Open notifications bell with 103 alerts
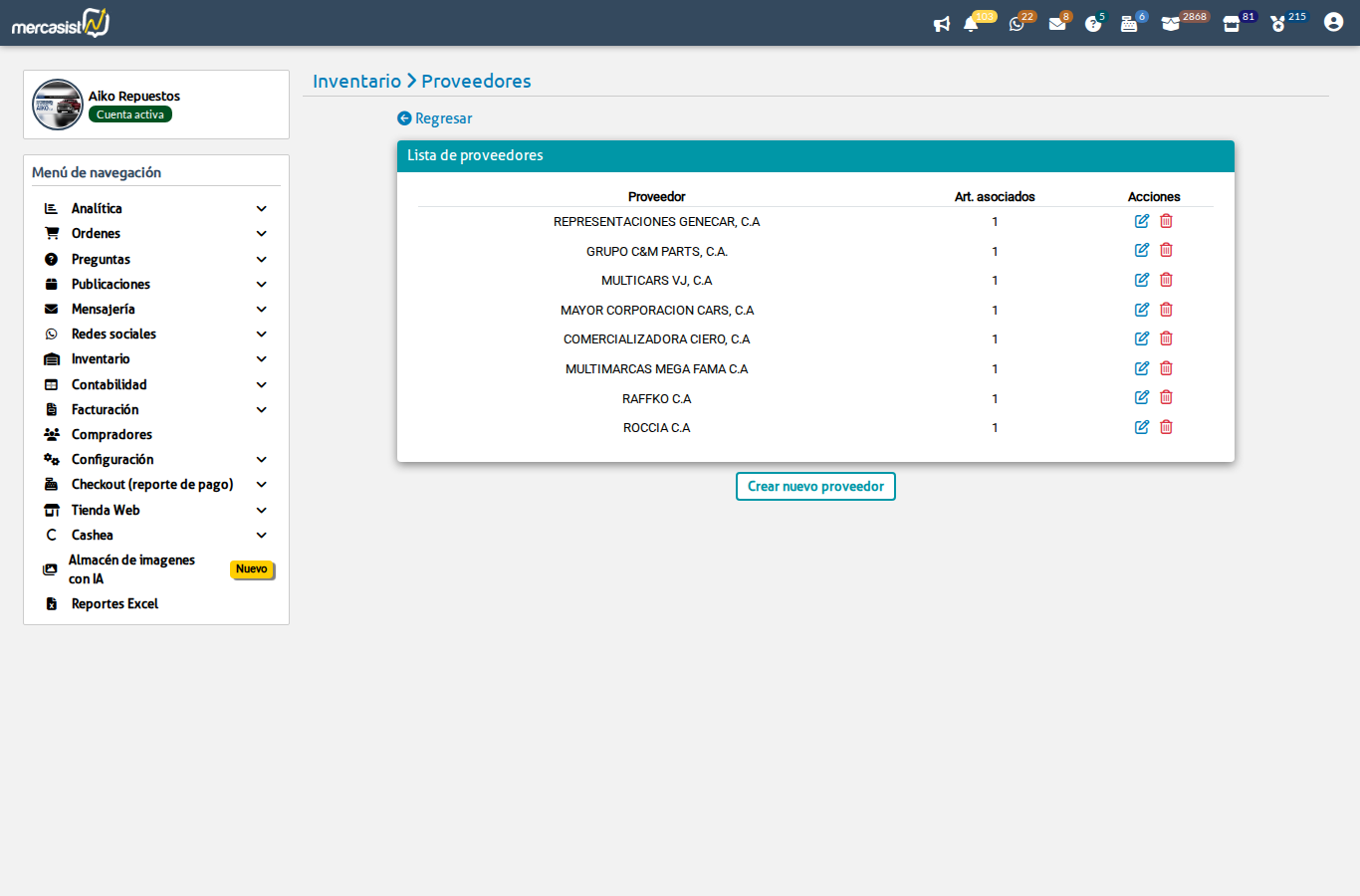The width and height of the screenshot is (1360, 896). [x=972, y=22]
